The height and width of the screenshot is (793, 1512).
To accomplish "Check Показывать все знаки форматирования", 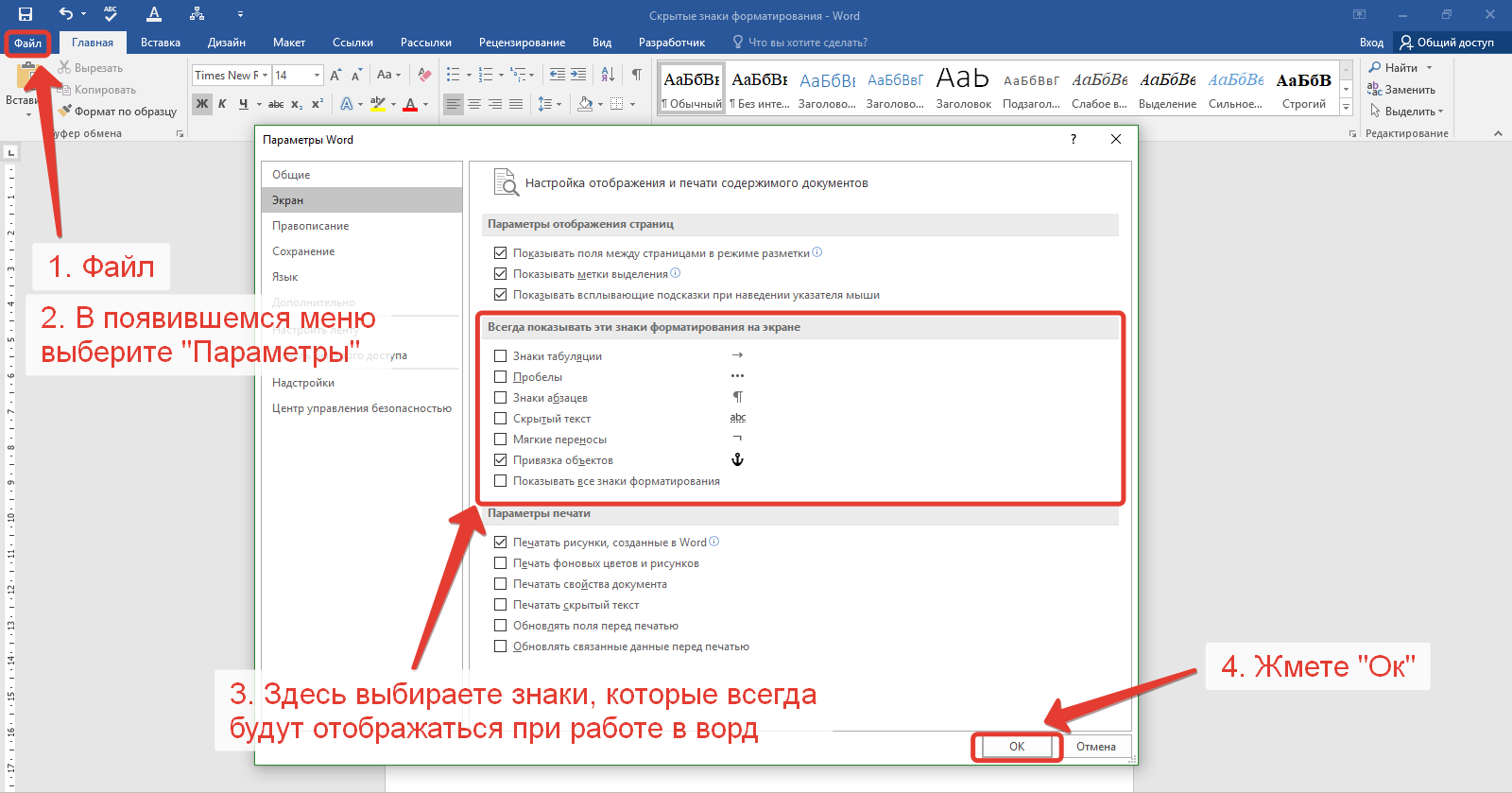I will 501,481.
